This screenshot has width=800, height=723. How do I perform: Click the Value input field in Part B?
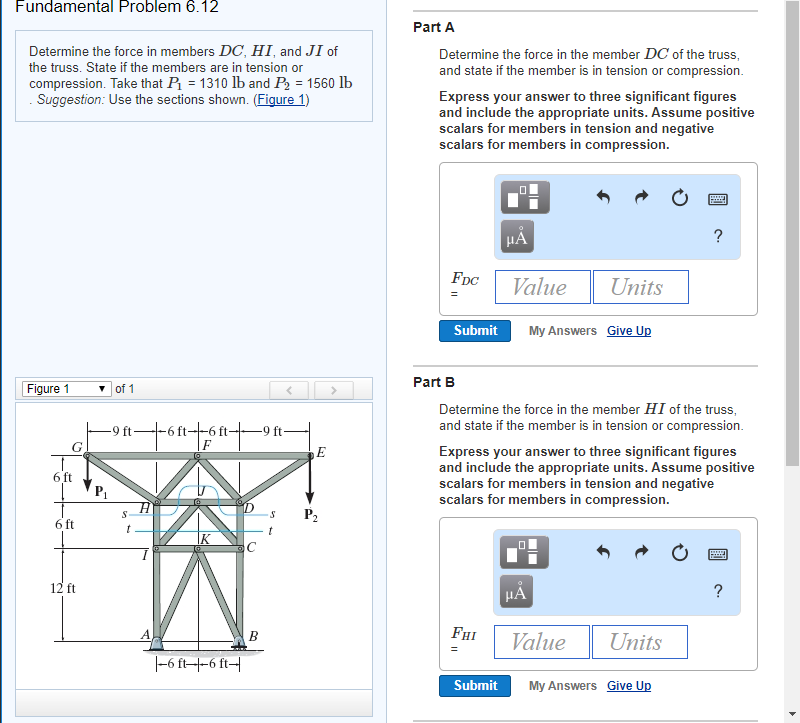[541, 641]
